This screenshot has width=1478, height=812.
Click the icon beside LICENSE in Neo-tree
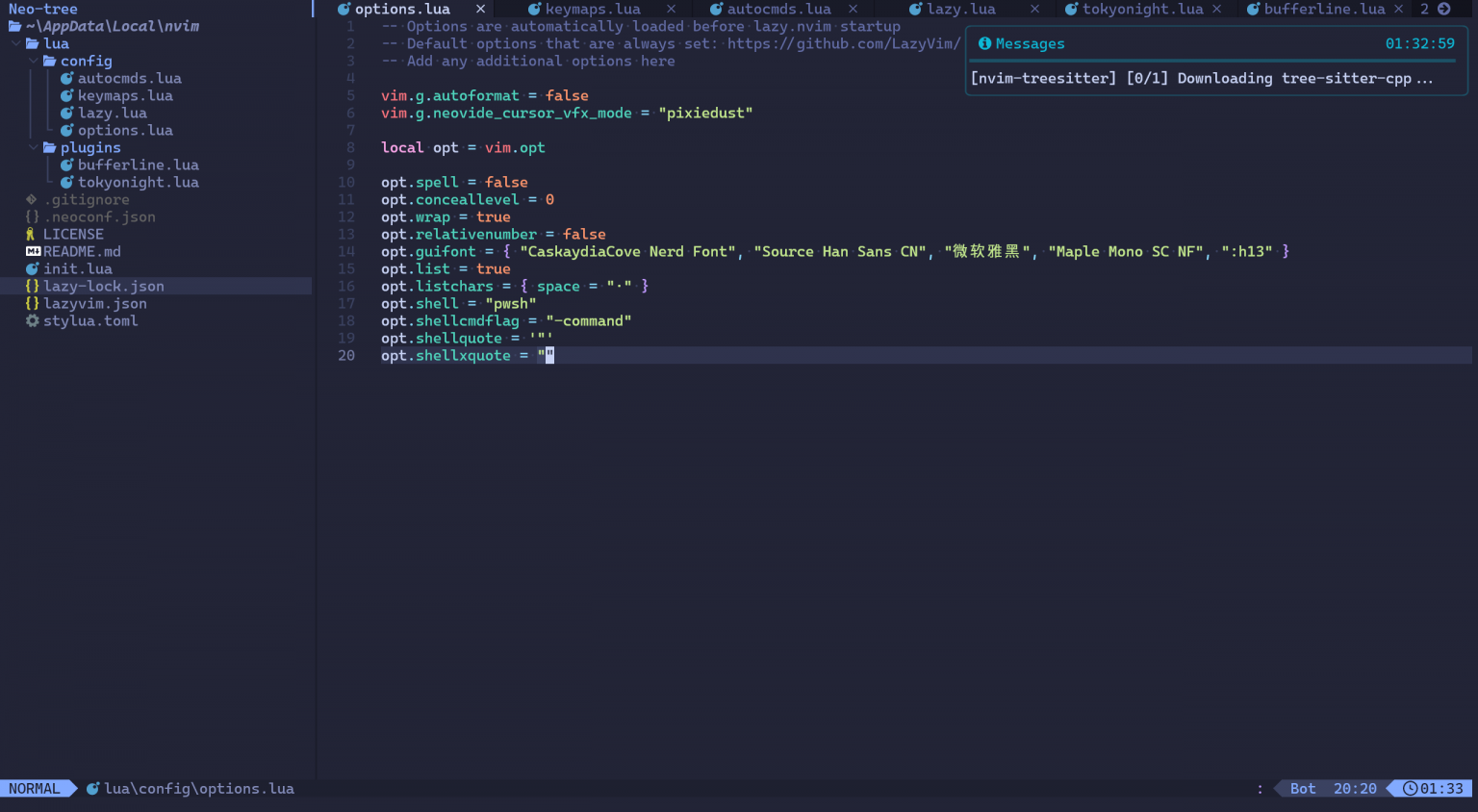(30, 234)
